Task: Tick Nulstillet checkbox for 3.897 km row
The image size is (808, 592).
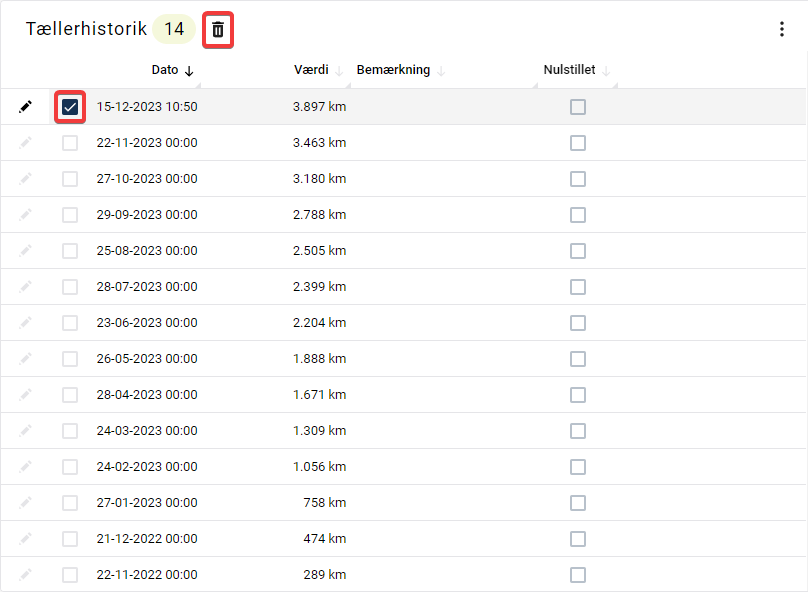Action: [578, 107]
